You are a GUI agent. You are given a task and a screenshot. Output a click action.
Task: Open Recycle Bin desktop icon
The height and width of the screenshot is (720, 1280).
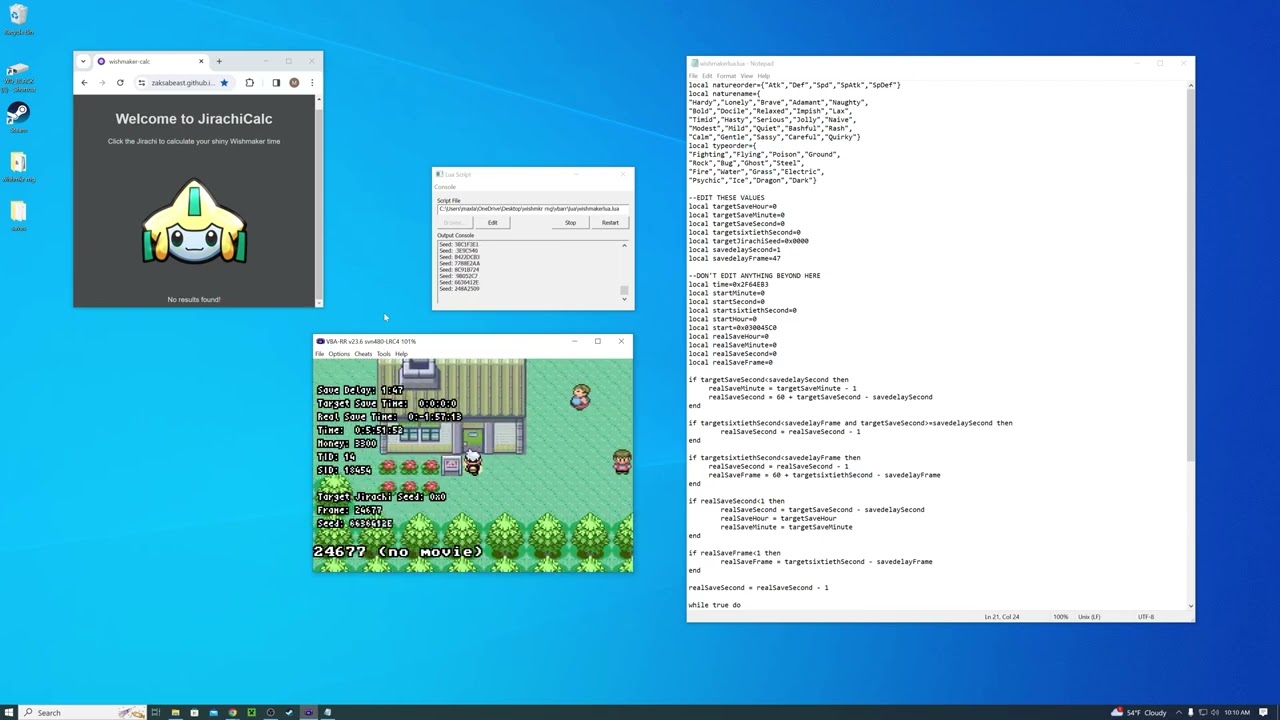tap(18, 19)
